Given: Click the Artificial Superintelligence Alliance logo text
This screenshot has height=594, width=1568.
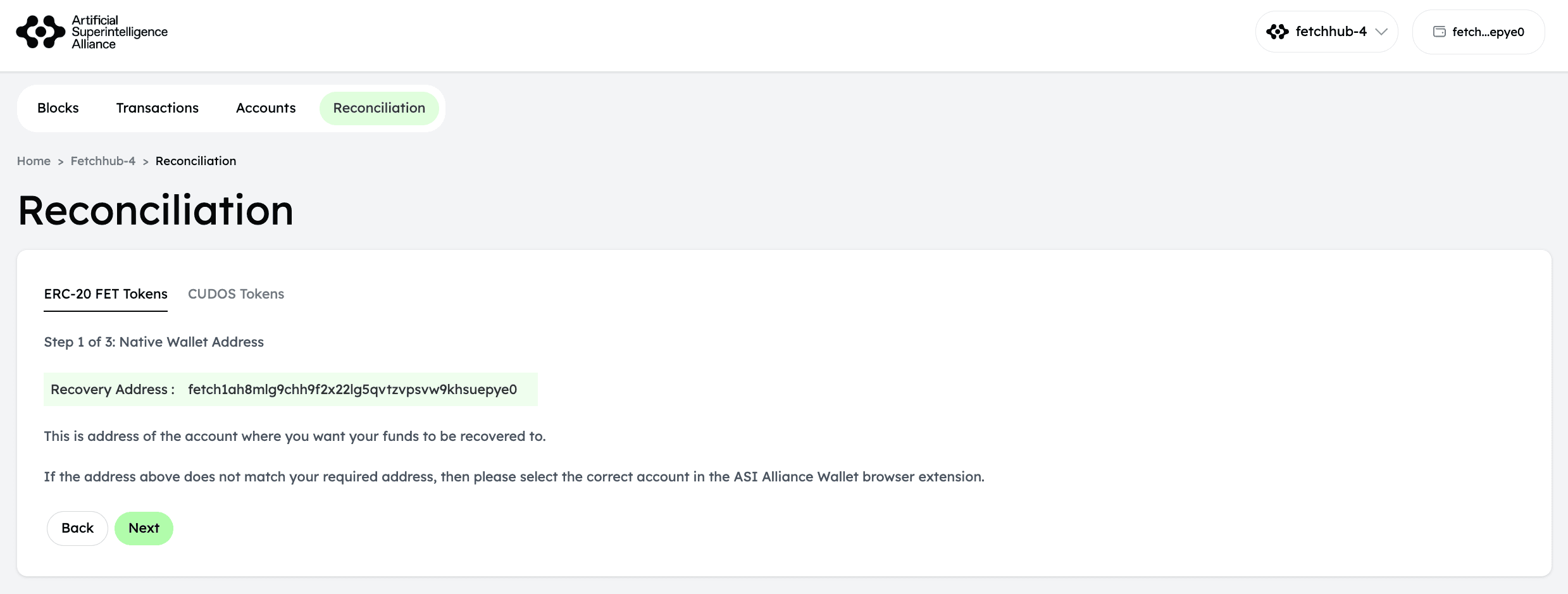Looking at the screenshot, I should coord(119,32).
